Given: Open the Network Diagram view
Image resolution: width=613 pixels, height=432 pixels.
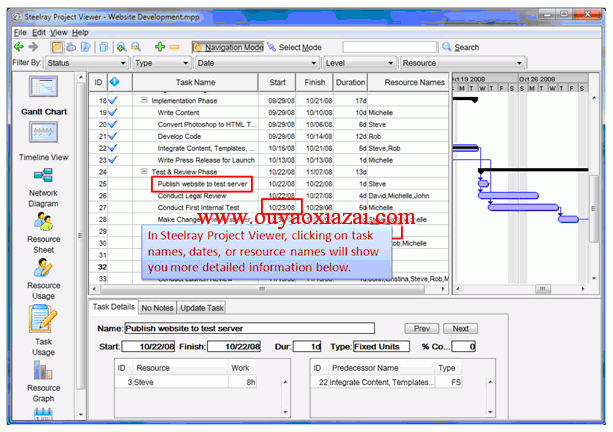Looking at the screenshot, I should pos(43,176).
